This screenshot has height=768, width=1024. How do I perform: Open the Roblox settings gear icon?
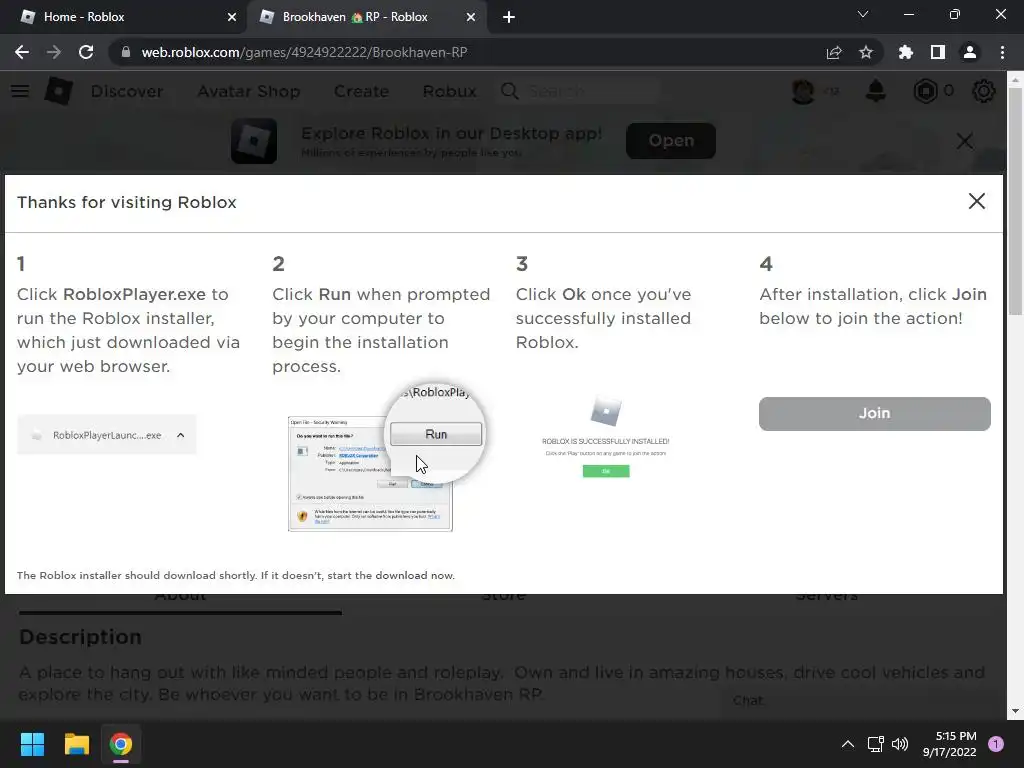(x=984, y=91)
